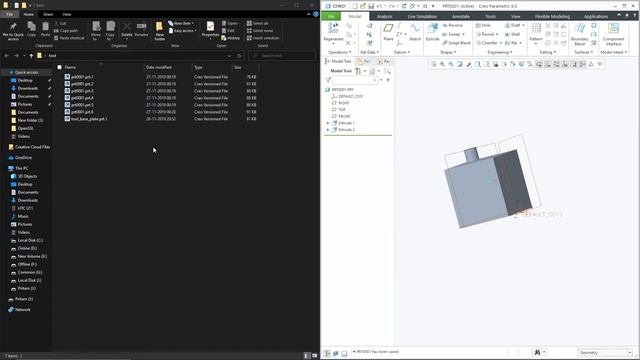This screenshot has height=360, width=640.
Task: Click the Explorer search box
Action: [282, 56]
